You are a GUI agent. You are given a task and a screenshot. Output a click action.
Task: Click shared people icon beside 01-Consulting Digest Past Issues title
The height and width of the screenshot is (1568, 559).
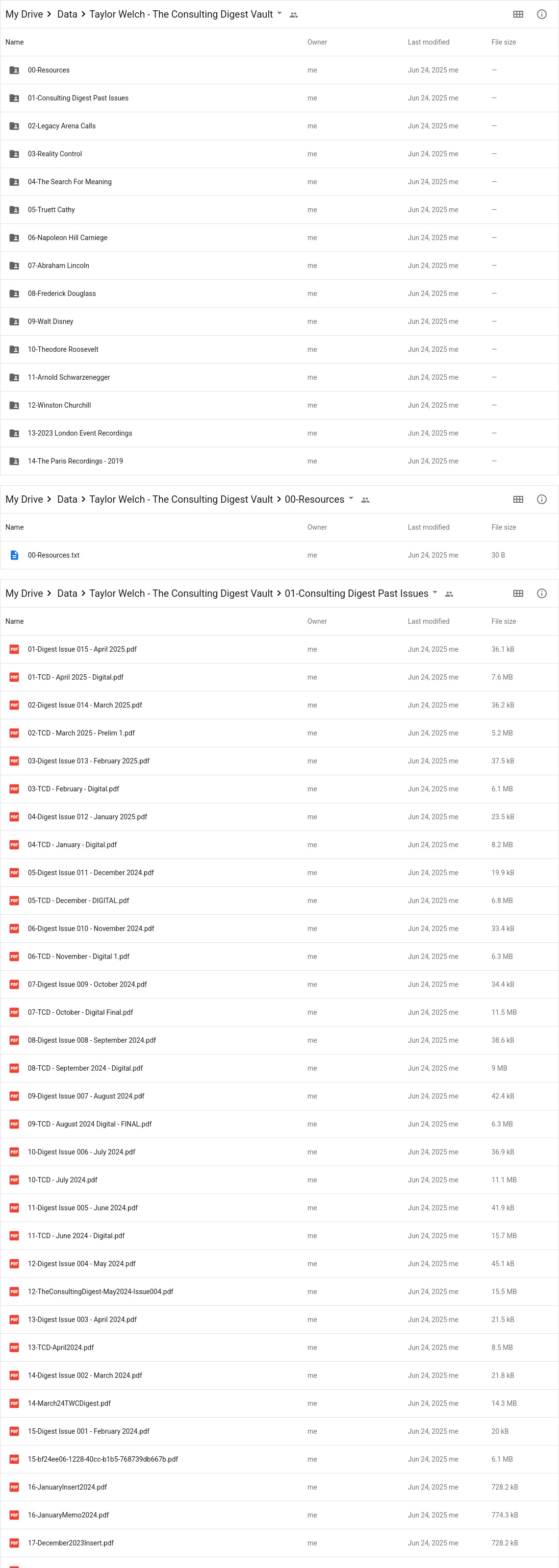coord(449,594)
